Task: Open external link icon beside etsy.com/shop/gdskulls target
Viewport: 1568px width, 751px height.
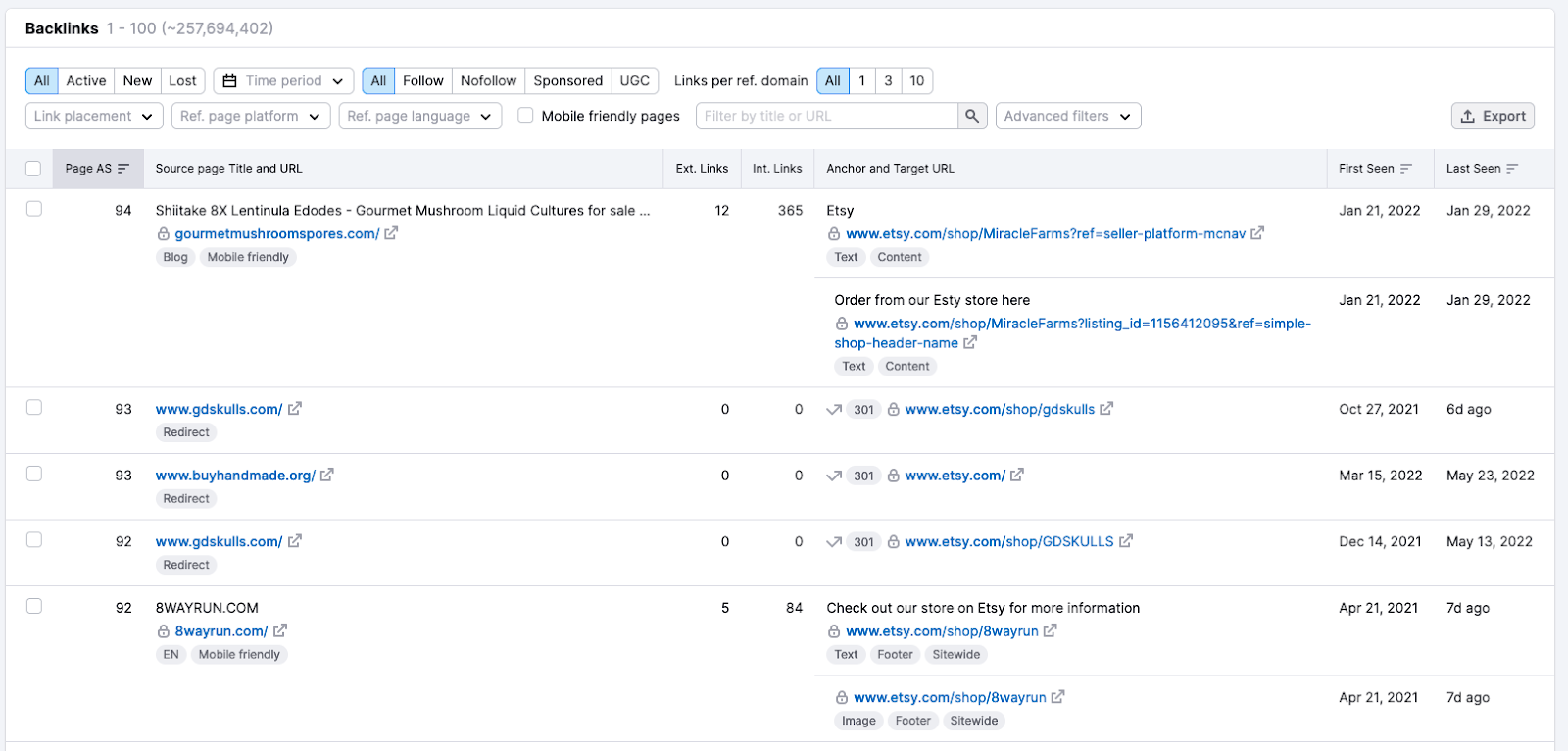Action: pyautogui.click(x=1106, y=408)
